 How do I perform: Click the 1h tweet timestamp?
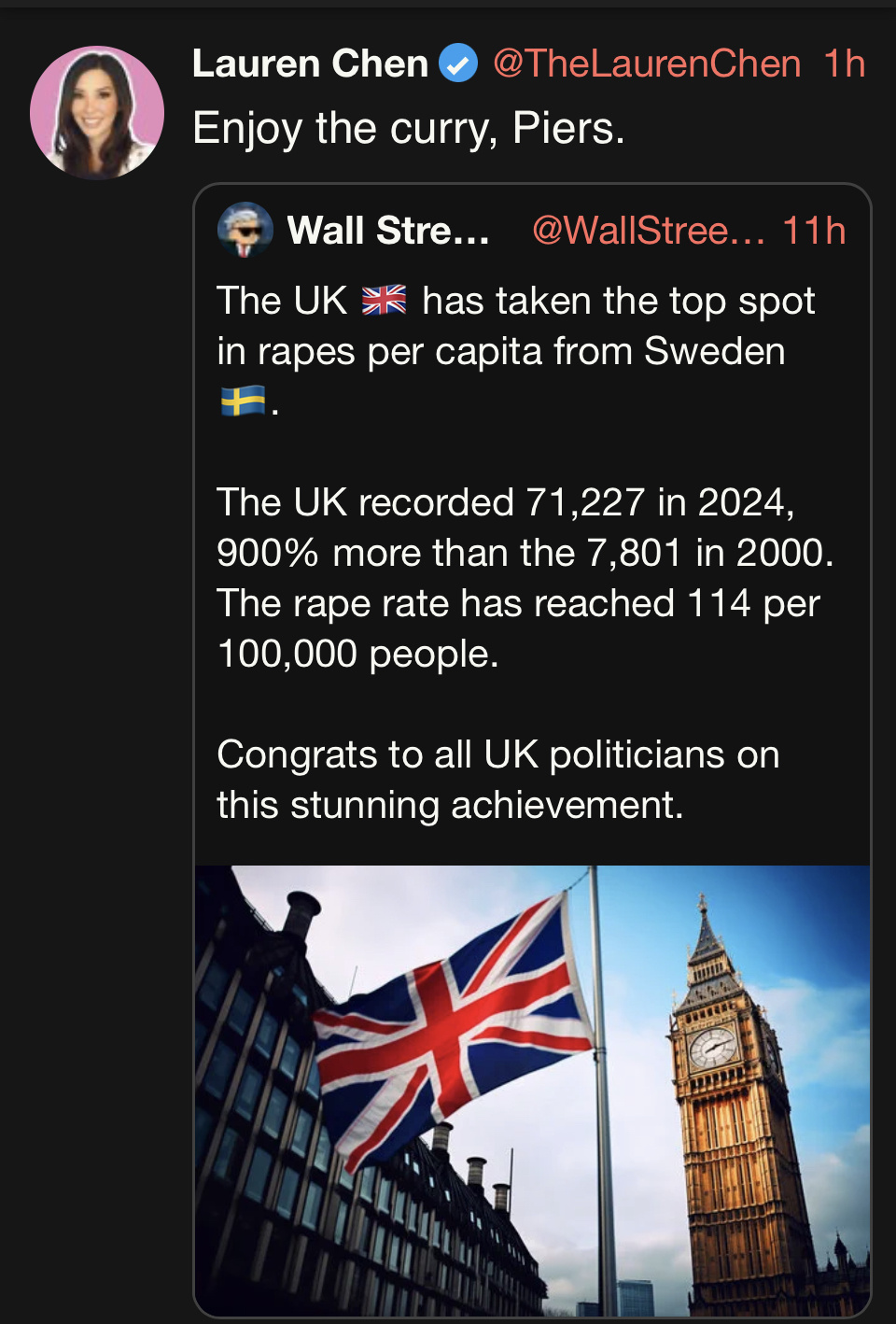844,63
